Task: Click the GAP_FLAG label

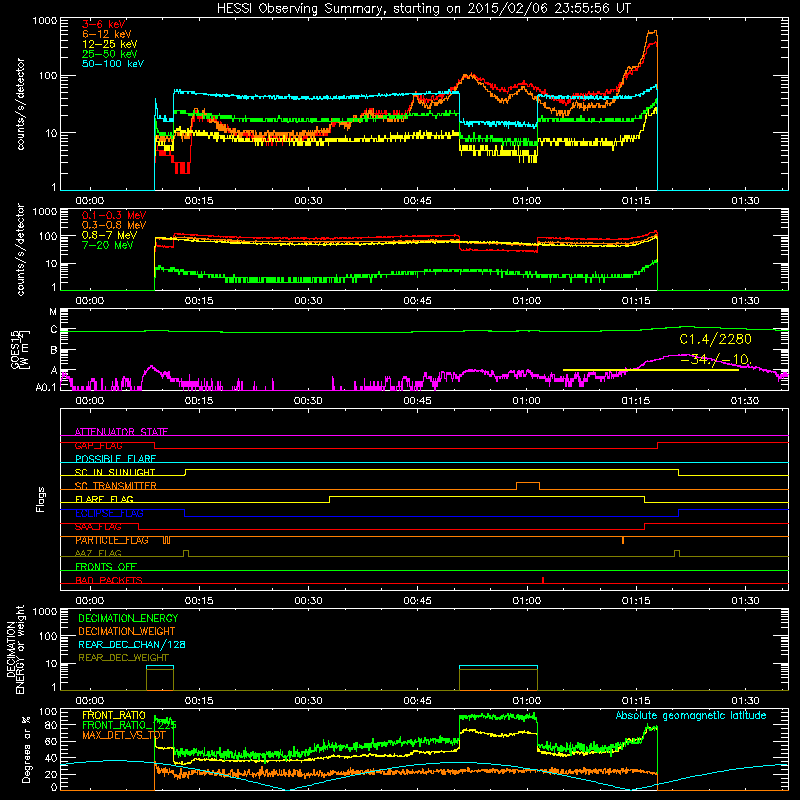Action: click(98, 445)
